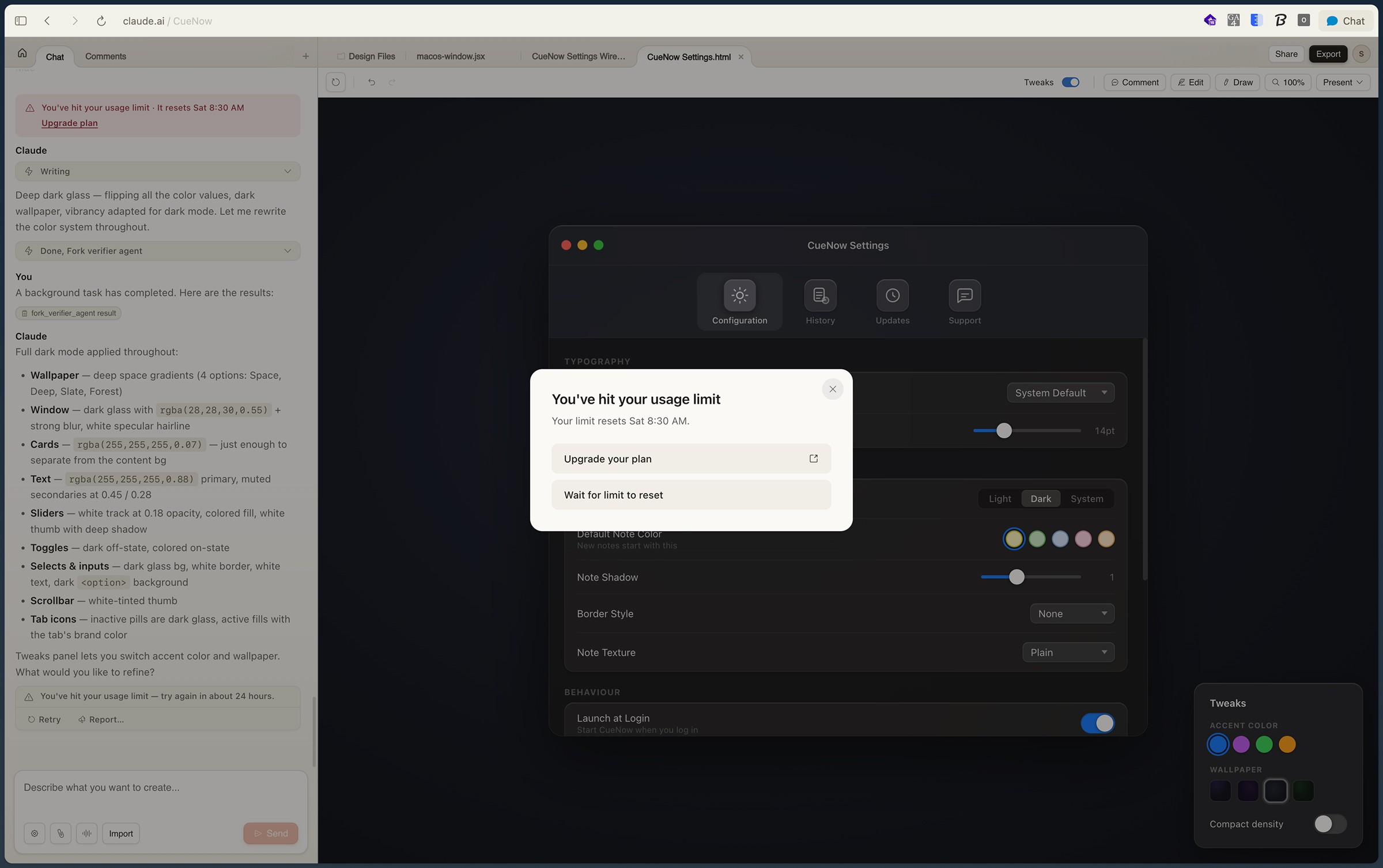The image size is (1383, 868).
Task: Select the forest green wallpaper swatch
Action: (1303, 791)
